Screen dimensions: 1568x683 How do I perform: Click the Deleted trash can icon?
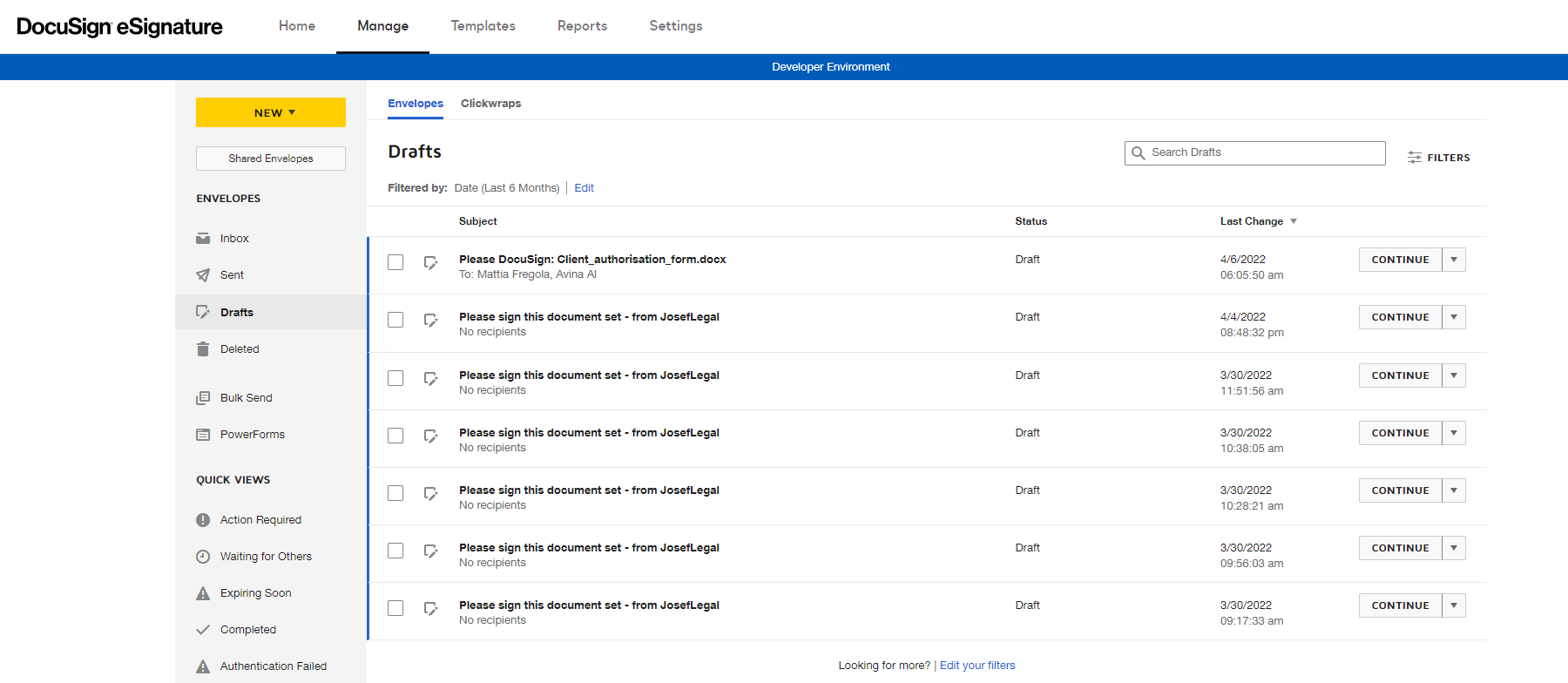203,348
